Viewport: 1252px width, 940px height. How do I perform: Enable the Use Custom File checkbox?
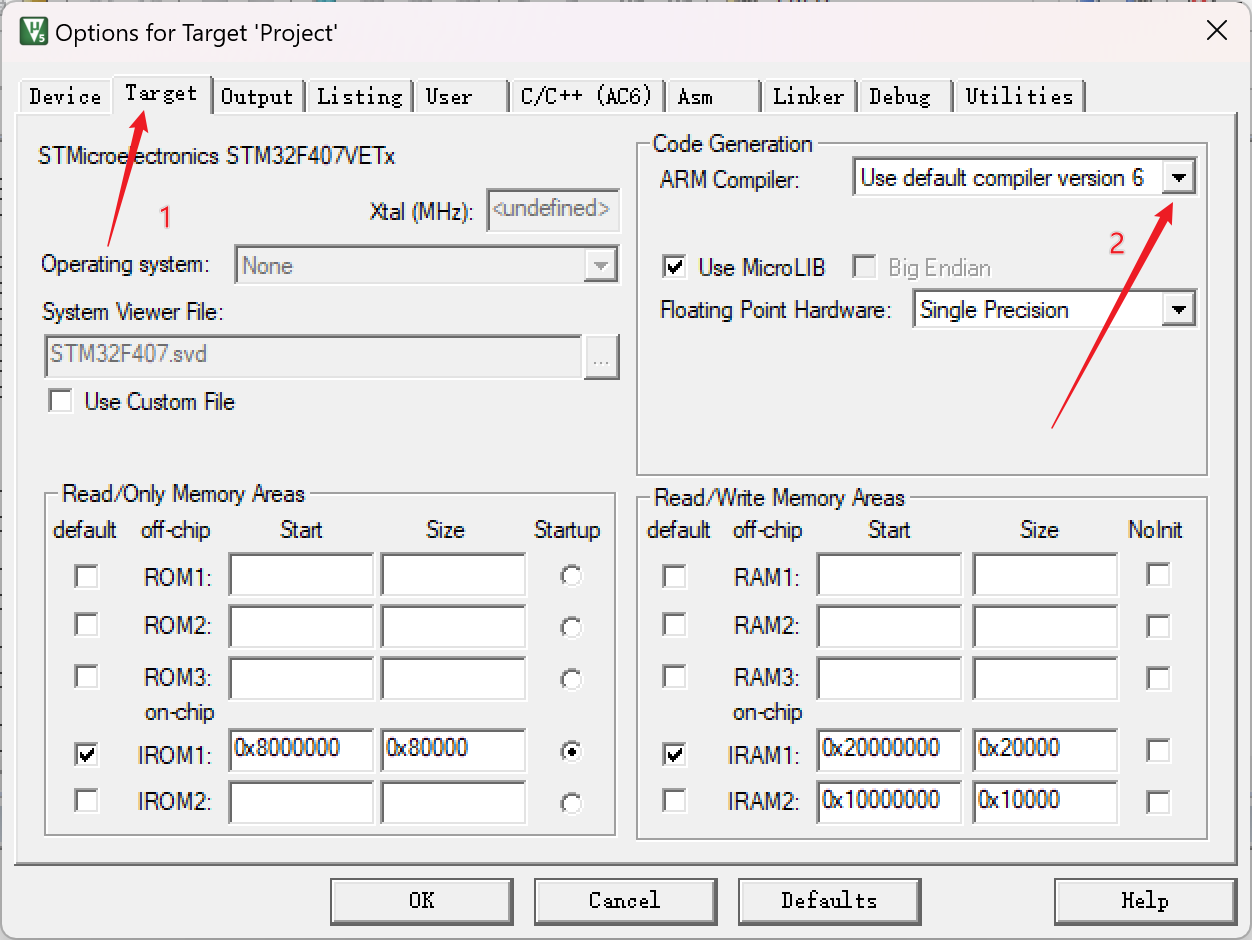point(61,401)
